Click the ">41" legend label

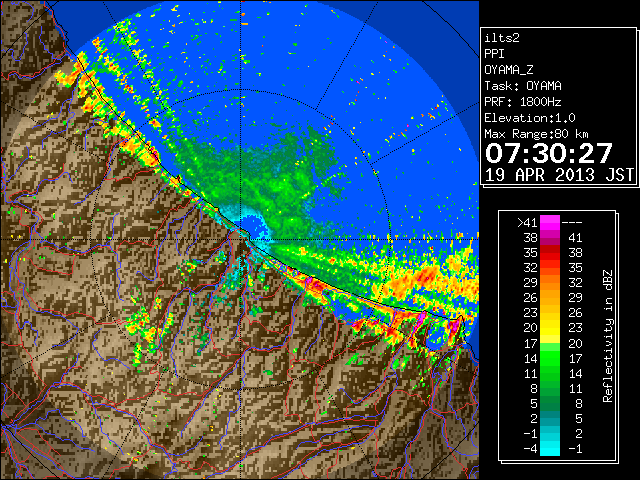click(x=527, y=223)
